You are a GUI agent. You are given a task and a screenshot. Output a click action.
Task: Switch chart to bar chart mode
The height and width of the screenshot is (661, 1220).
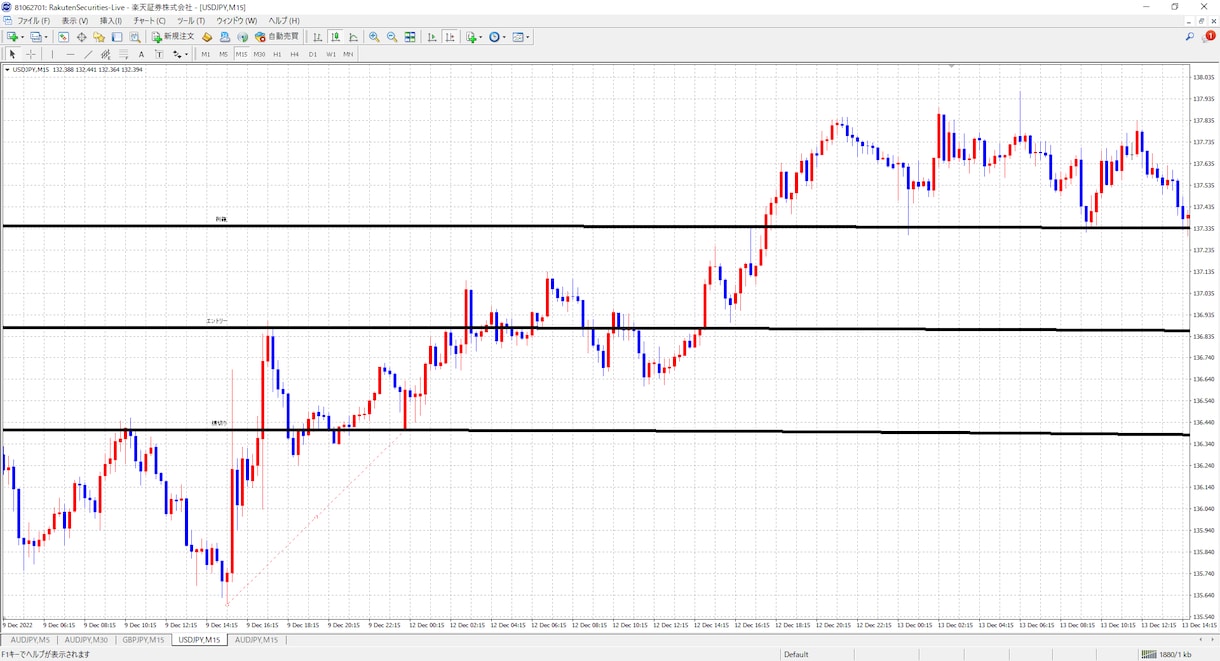[318, 37]
